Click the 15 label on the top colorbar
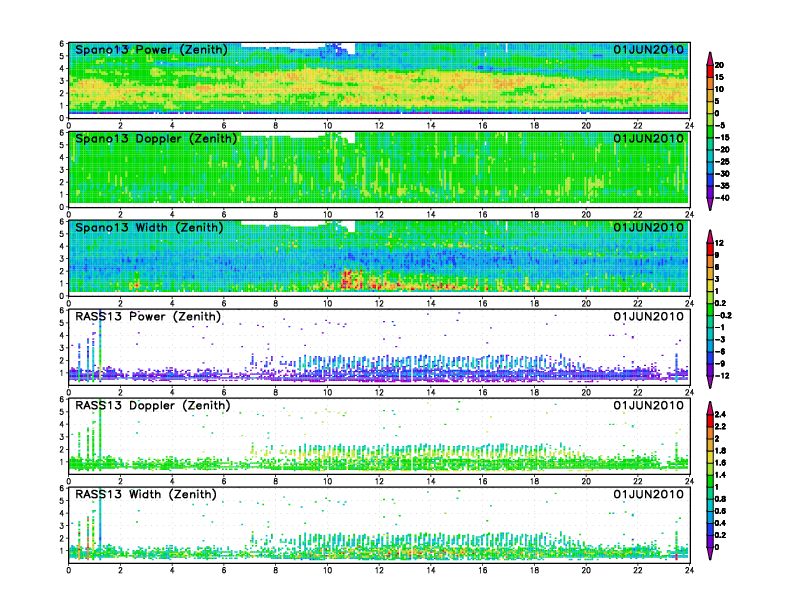The width and height of the screenshot is (792, 612). [x=719, y=77]
